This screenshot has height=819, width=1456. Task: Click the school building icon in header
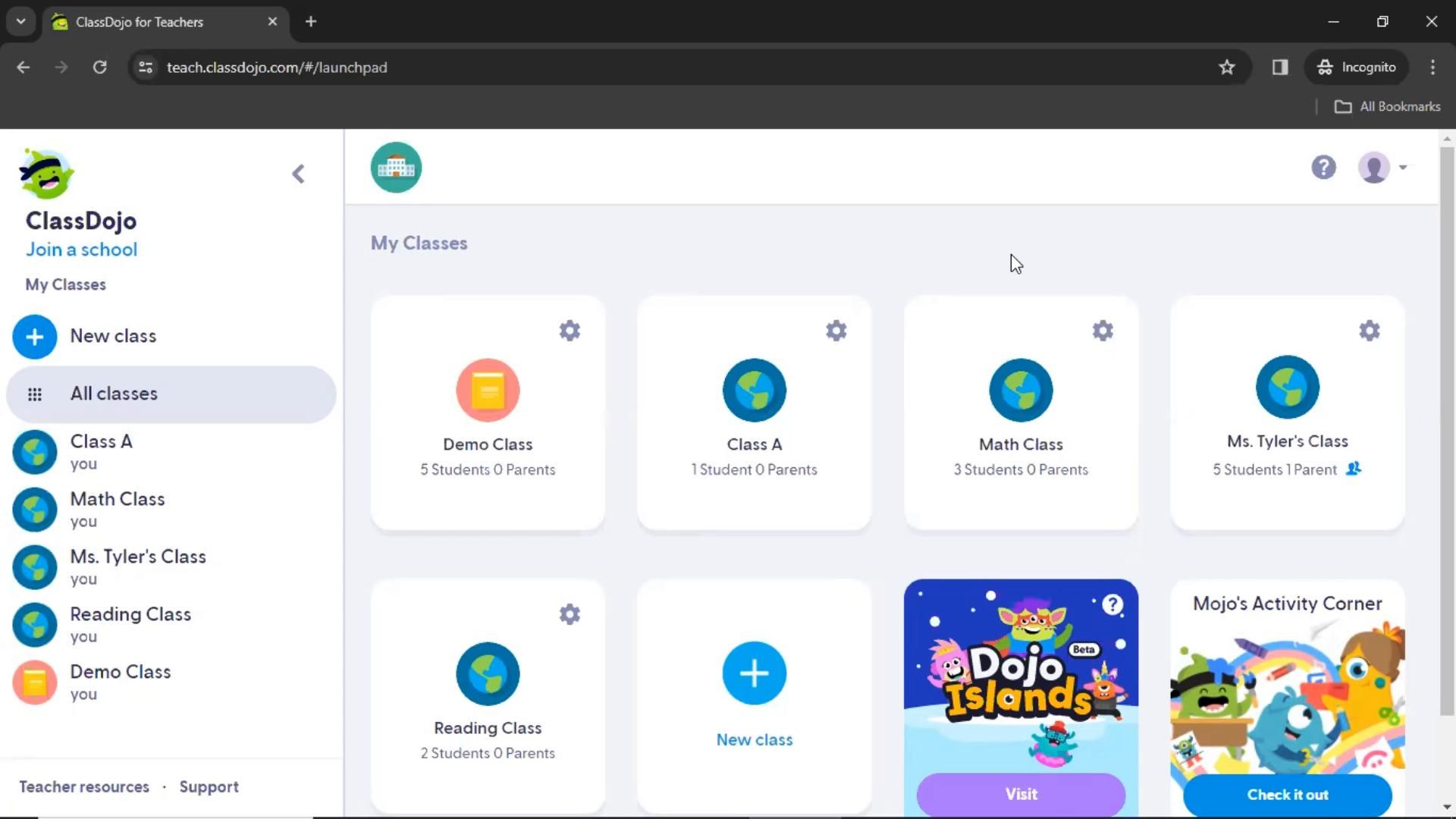point(396,168)
